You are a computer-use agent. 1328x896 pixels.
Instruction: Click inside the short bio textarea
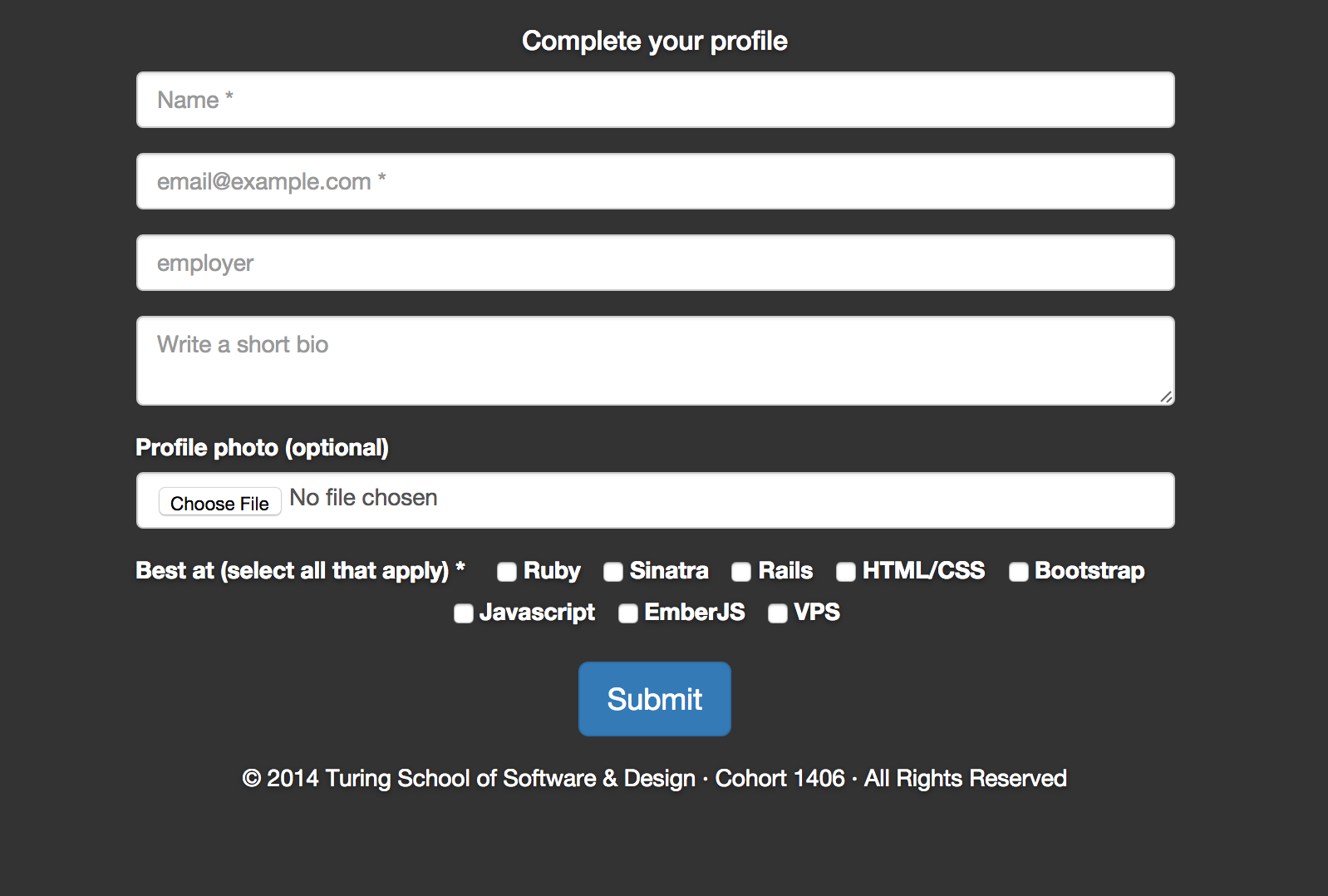(x=656, y=361)
